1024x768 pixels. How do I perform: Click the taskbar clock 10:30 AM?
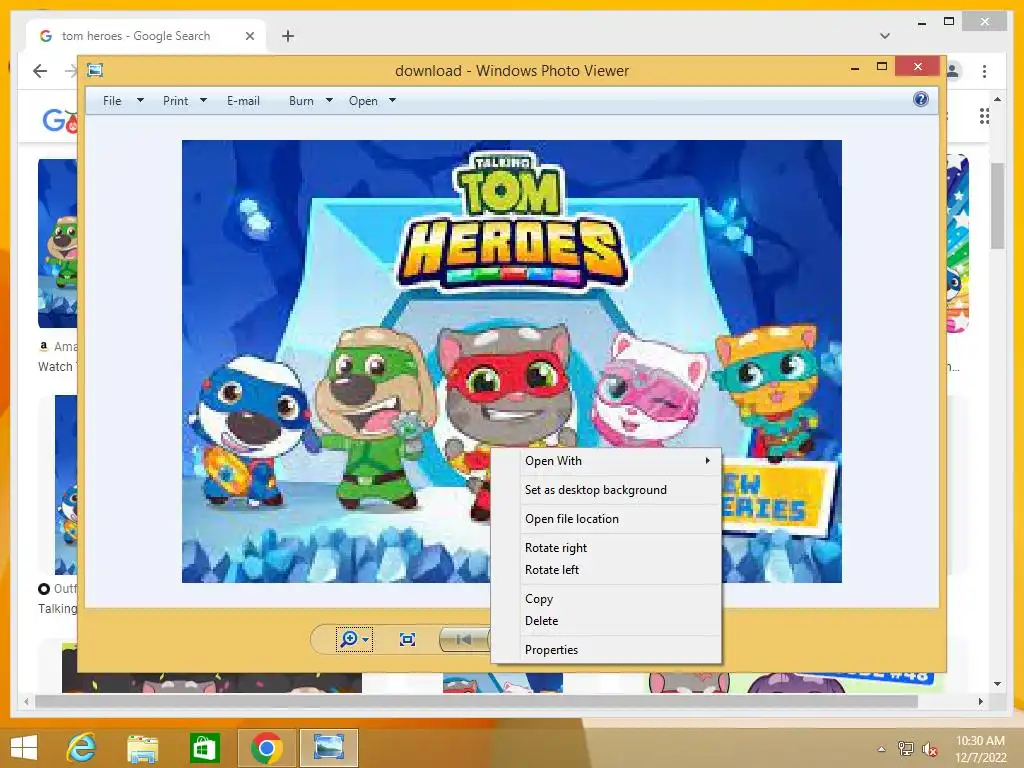pyautogui.click(x=980, y=741)
